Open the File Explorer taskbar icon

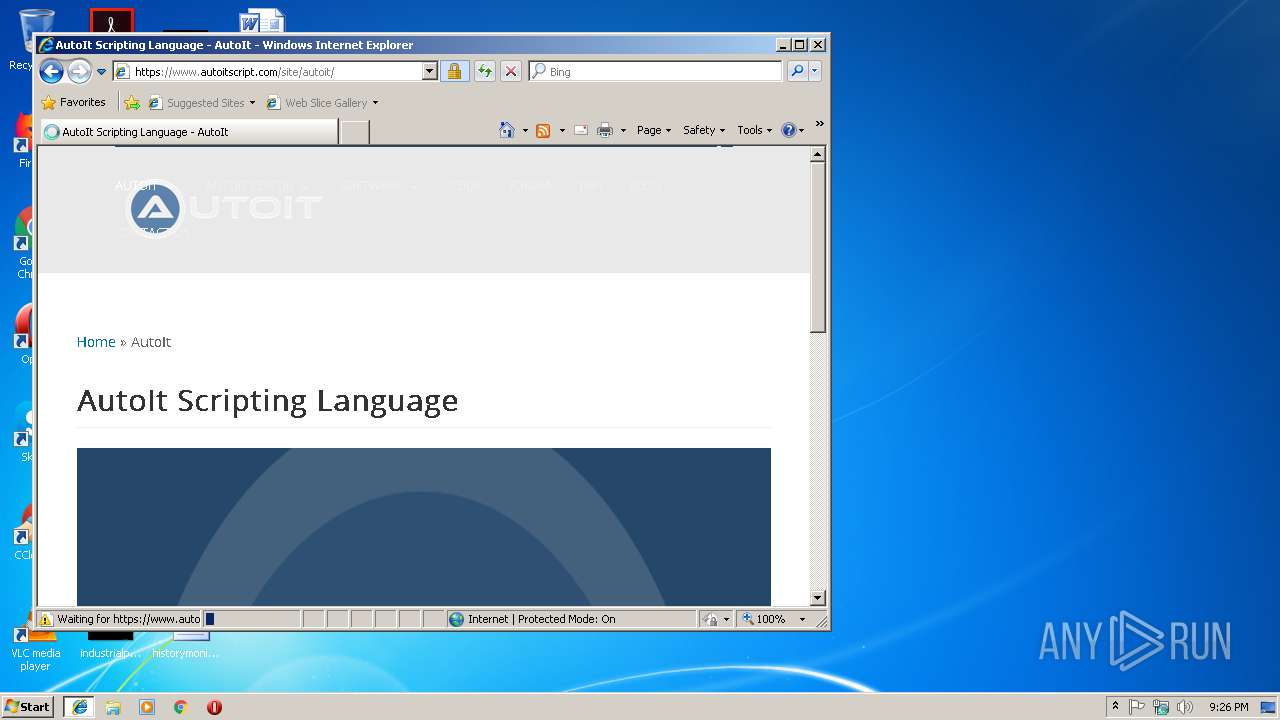coord(113,707)
